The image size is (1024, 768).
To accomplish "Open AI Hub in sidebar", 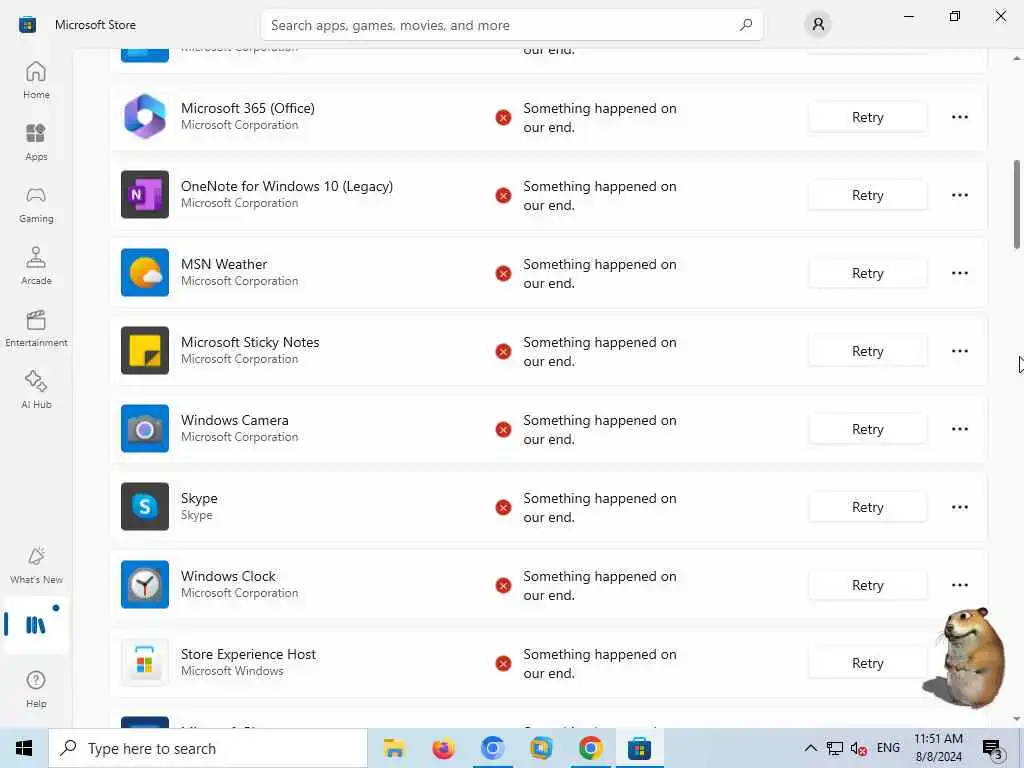I will 36,390.
